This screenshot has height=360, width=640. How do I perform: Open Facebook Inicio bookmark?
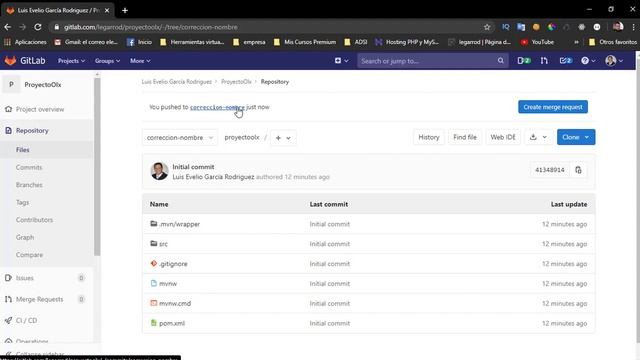tap(139, 42)
